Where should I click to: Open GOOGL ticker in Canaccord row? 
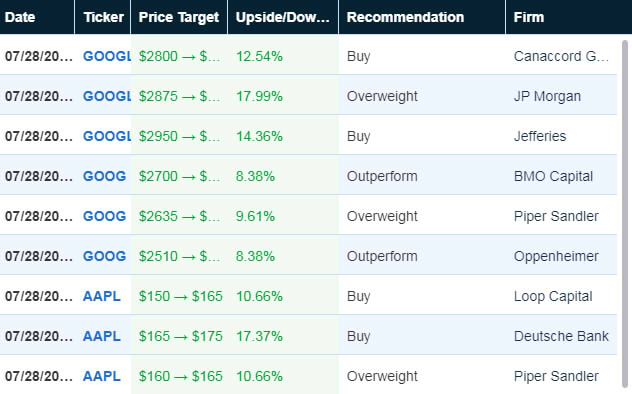tap(107, 56)
